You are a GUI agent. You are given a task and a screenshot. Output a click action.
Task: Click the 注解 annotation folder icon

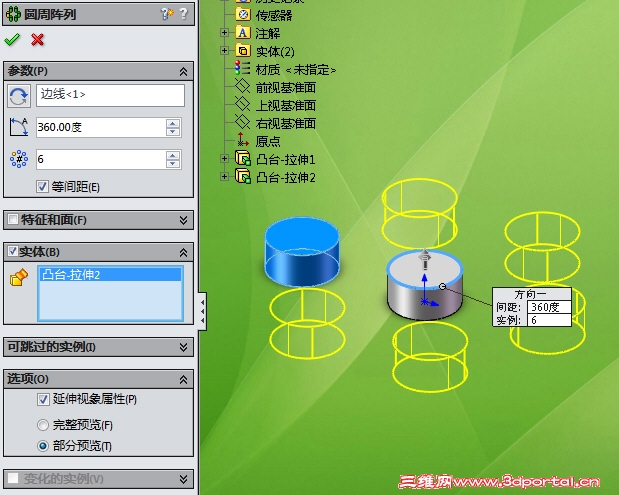pos(243,32)
